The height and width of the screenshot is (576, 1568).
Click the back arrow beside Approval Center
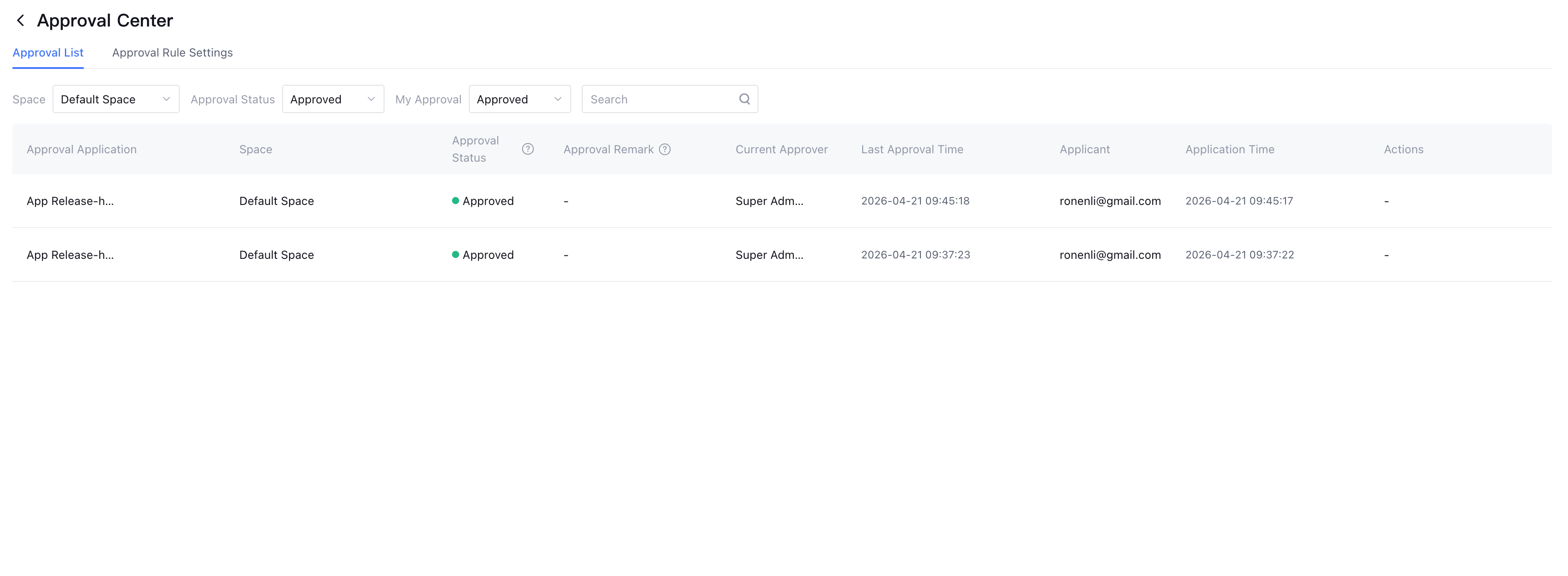(x=21, y=21)
